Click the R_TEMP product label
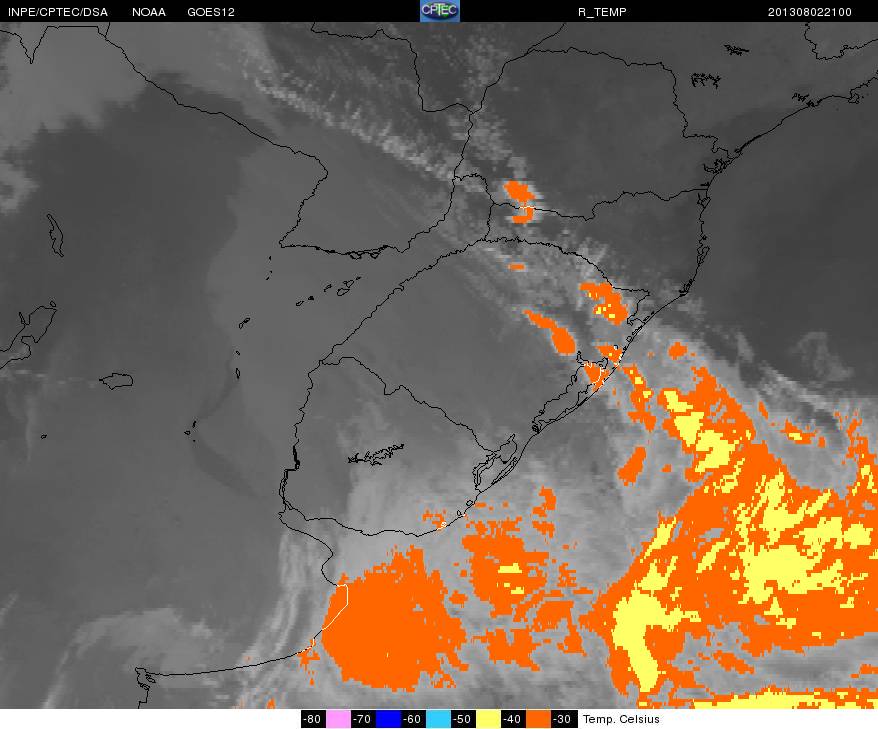The height and width of the screenshot is (729, 878). click(602, 12)
